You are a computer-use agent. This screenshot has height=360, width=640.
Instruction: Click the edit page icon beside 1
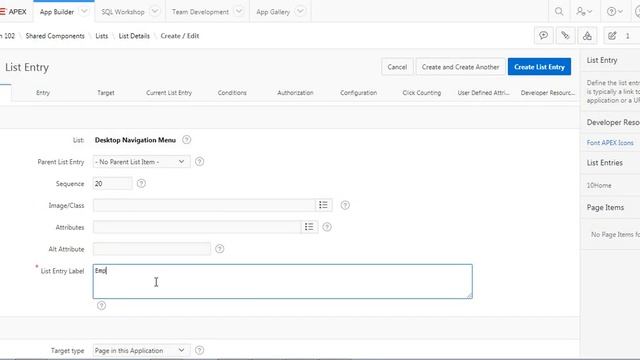coord(612,36)
